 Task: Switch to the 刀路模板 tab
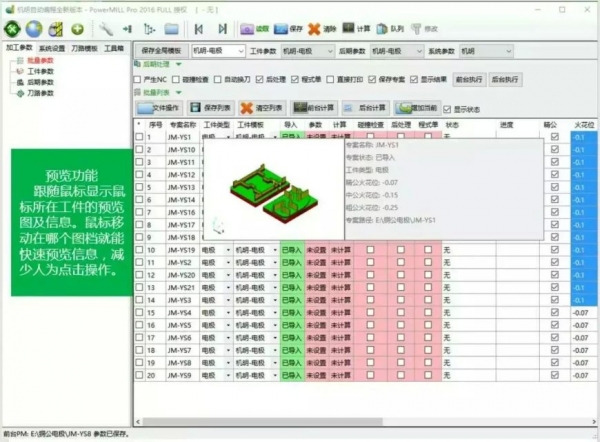[x=84, y=48]
